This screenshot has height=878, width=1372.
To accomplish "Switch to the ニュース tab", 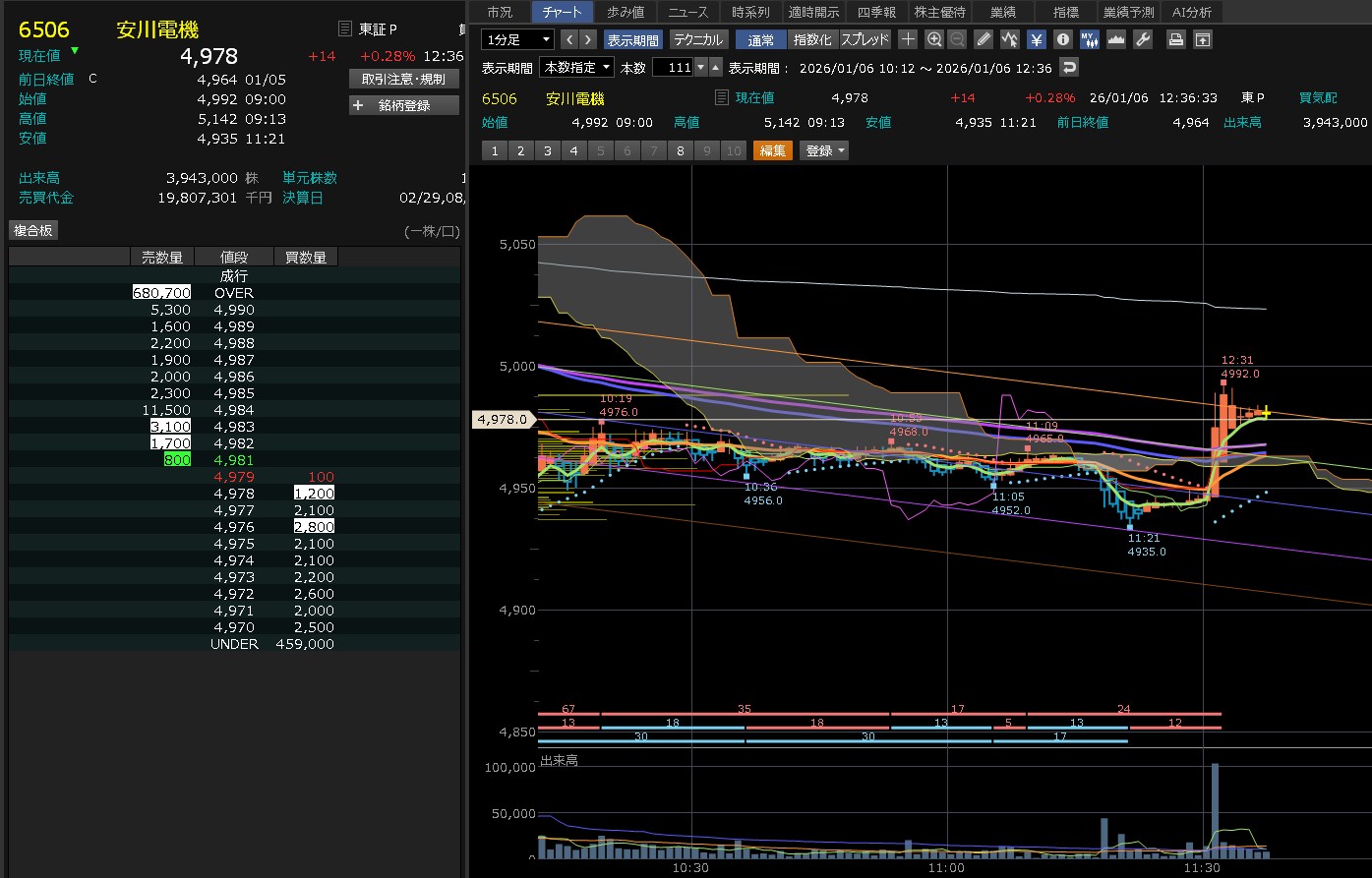I will [687, 12].
